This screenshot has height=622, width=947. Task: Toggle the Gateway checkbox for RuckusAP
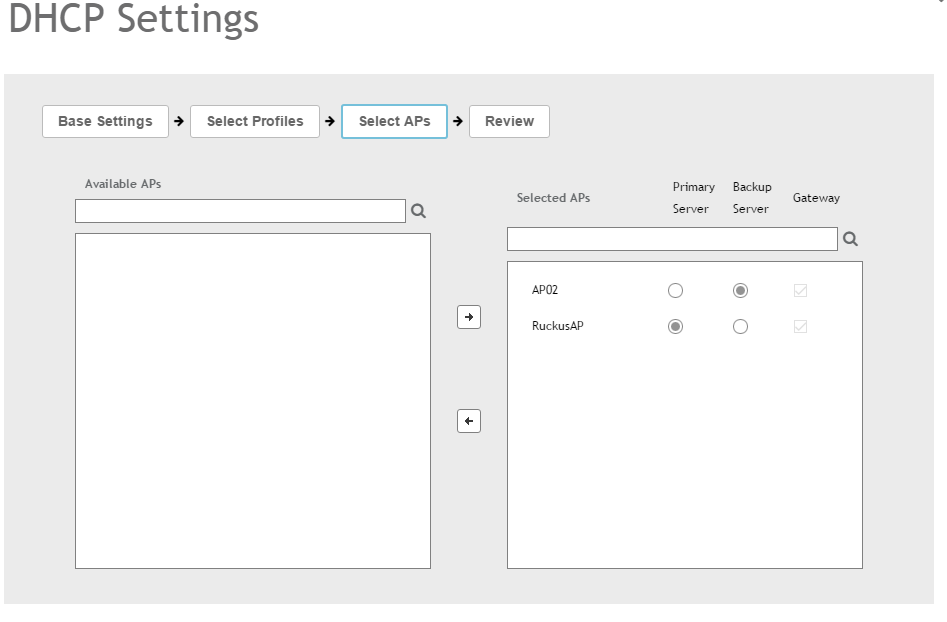click(800, 327)
